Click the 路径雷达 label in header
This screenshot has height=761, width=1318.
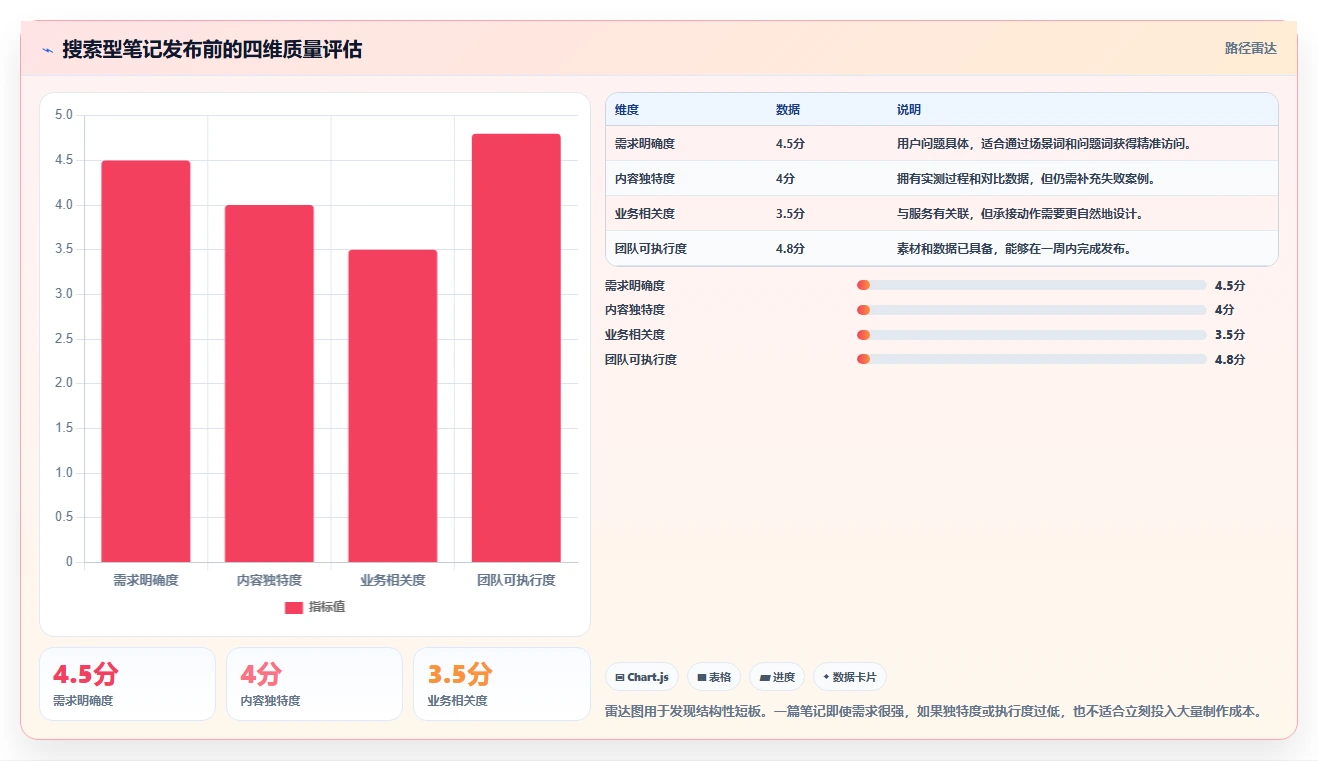click(1251, 48)
